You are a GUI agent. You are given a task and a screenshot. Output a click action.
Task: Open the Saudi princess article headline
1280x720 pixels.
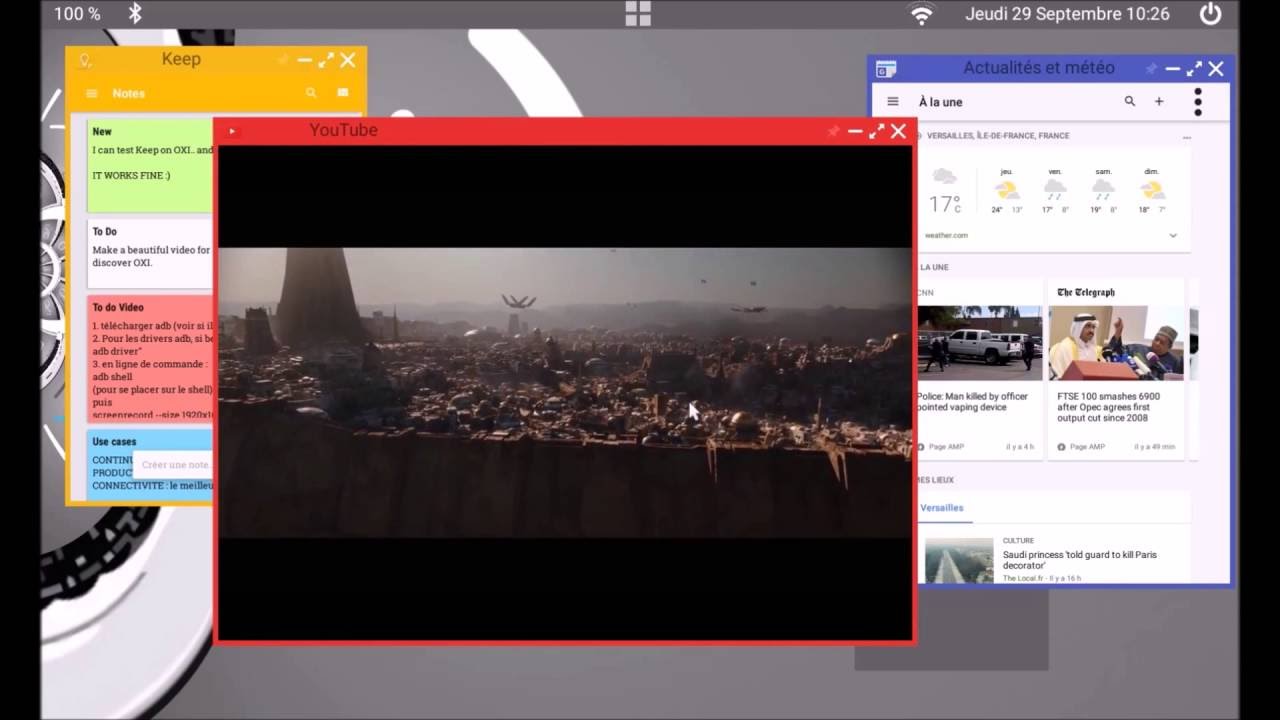click(1080, 560)
